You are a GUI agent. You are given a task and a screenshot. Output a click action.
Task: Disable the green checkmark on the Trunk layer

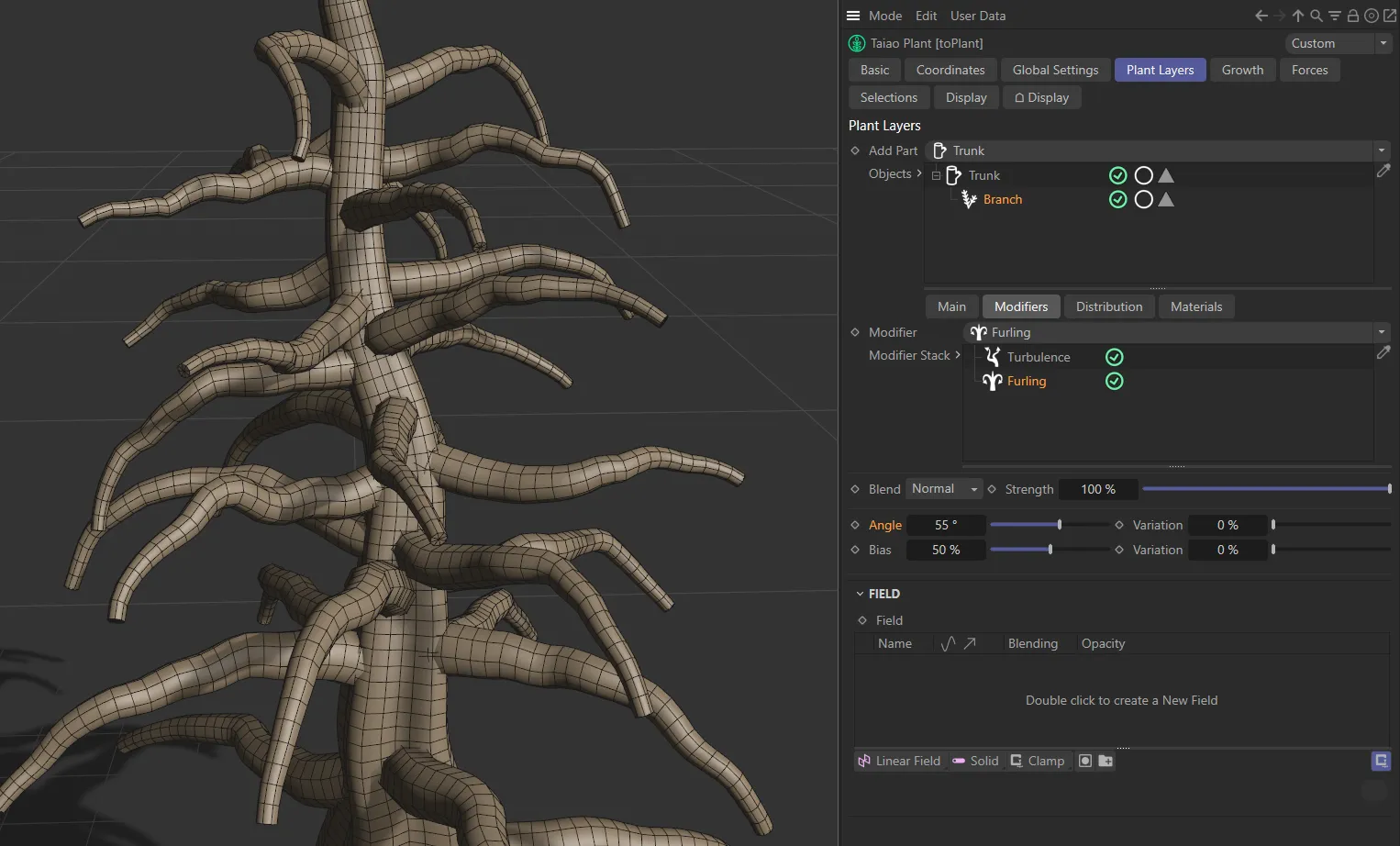click(x=1117, y=175)
